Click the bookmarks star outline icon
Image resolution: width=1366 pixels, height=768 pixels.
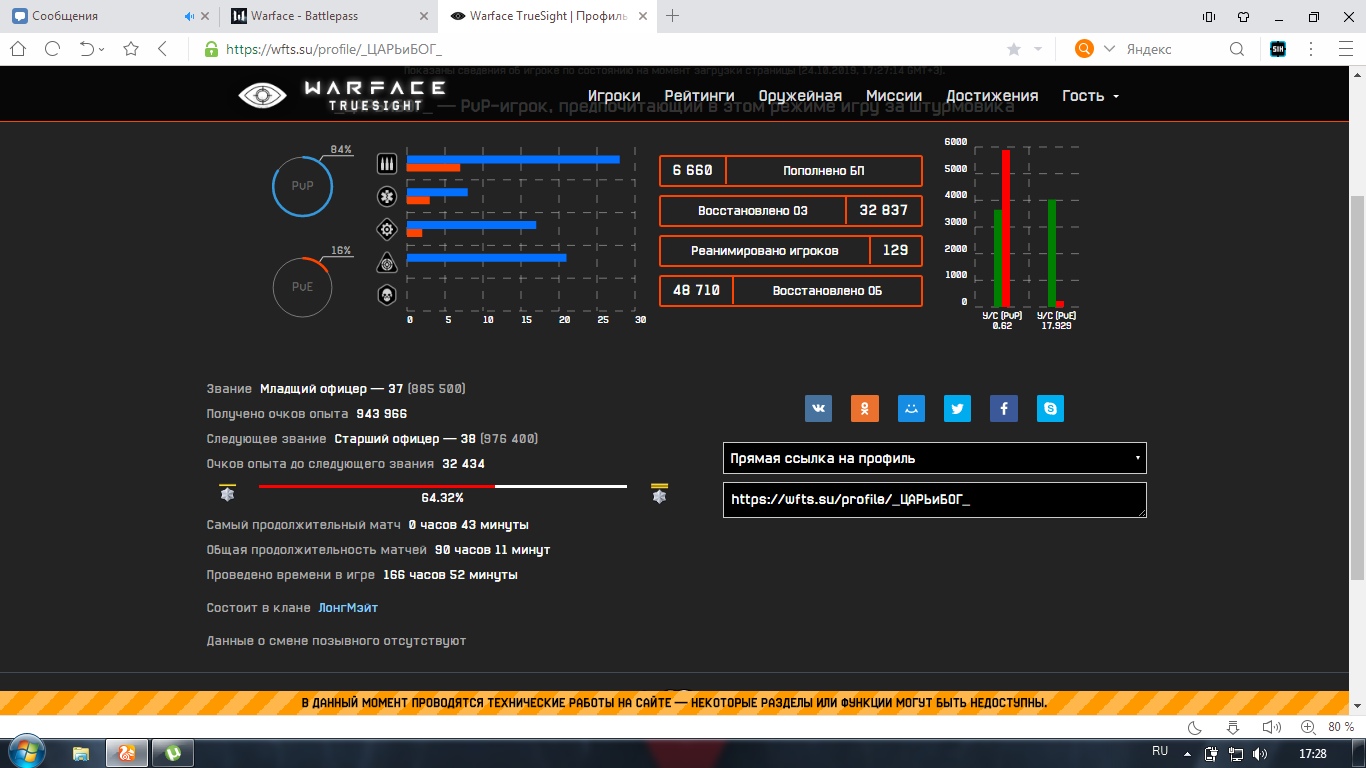pyautogui.click(x=131, y=49)
